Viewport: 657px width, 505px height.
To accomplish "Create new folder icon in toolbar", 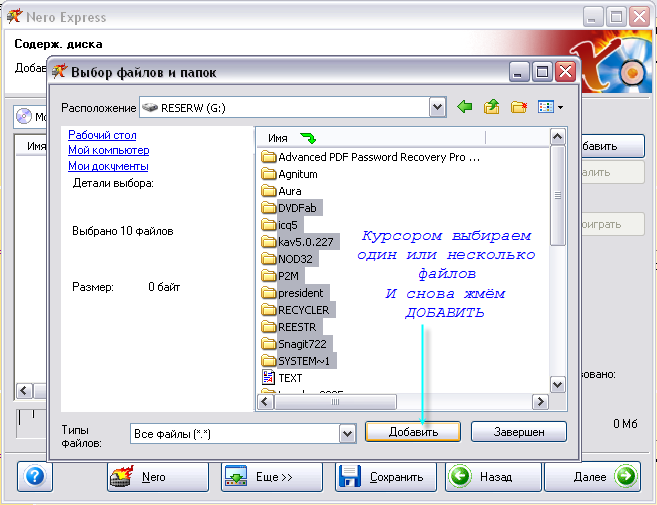I will point(519,107).
